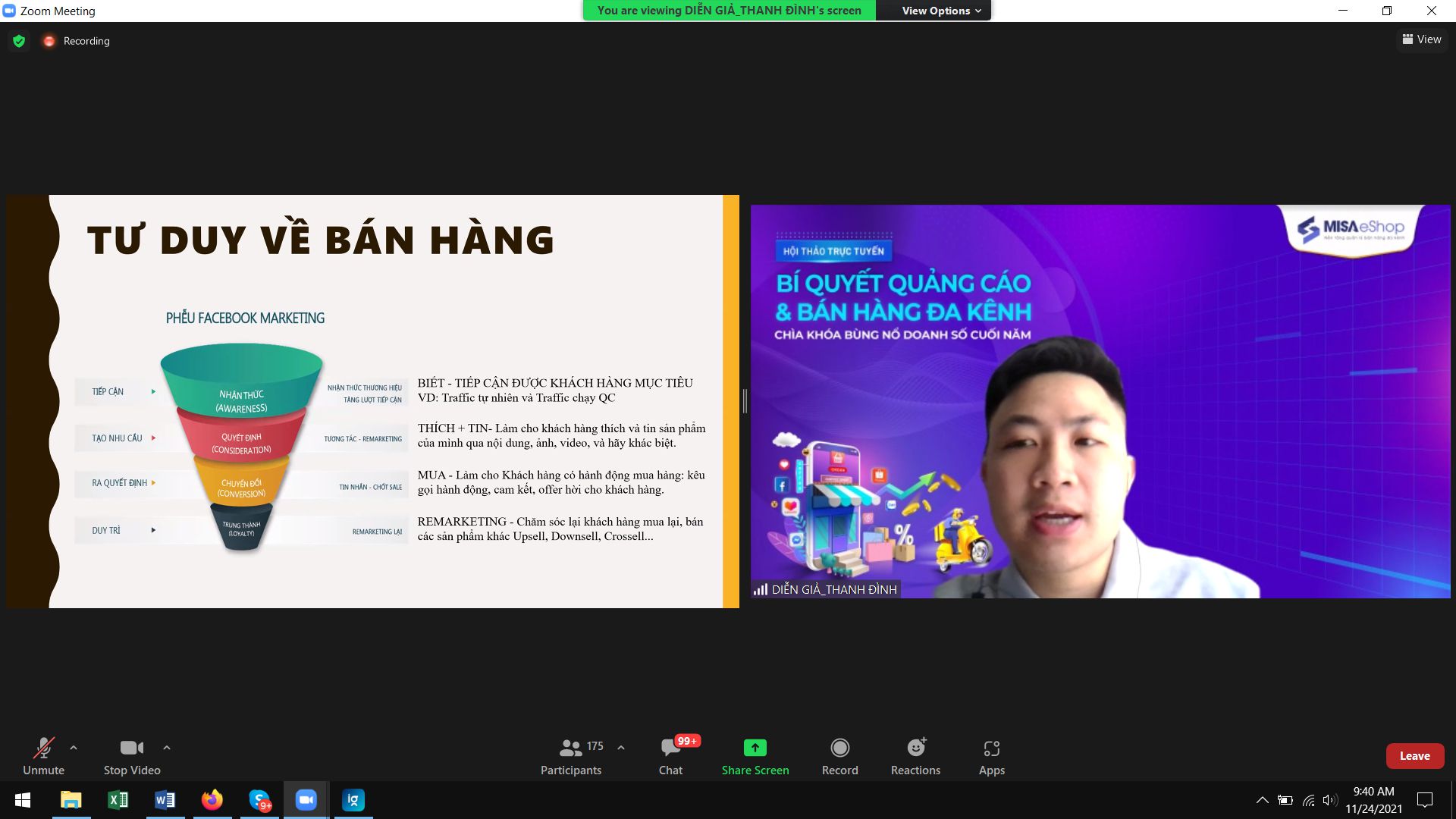Click the Recording indicator label
The height and width of the screenshot is (819, 1456).
click(86, 41)
